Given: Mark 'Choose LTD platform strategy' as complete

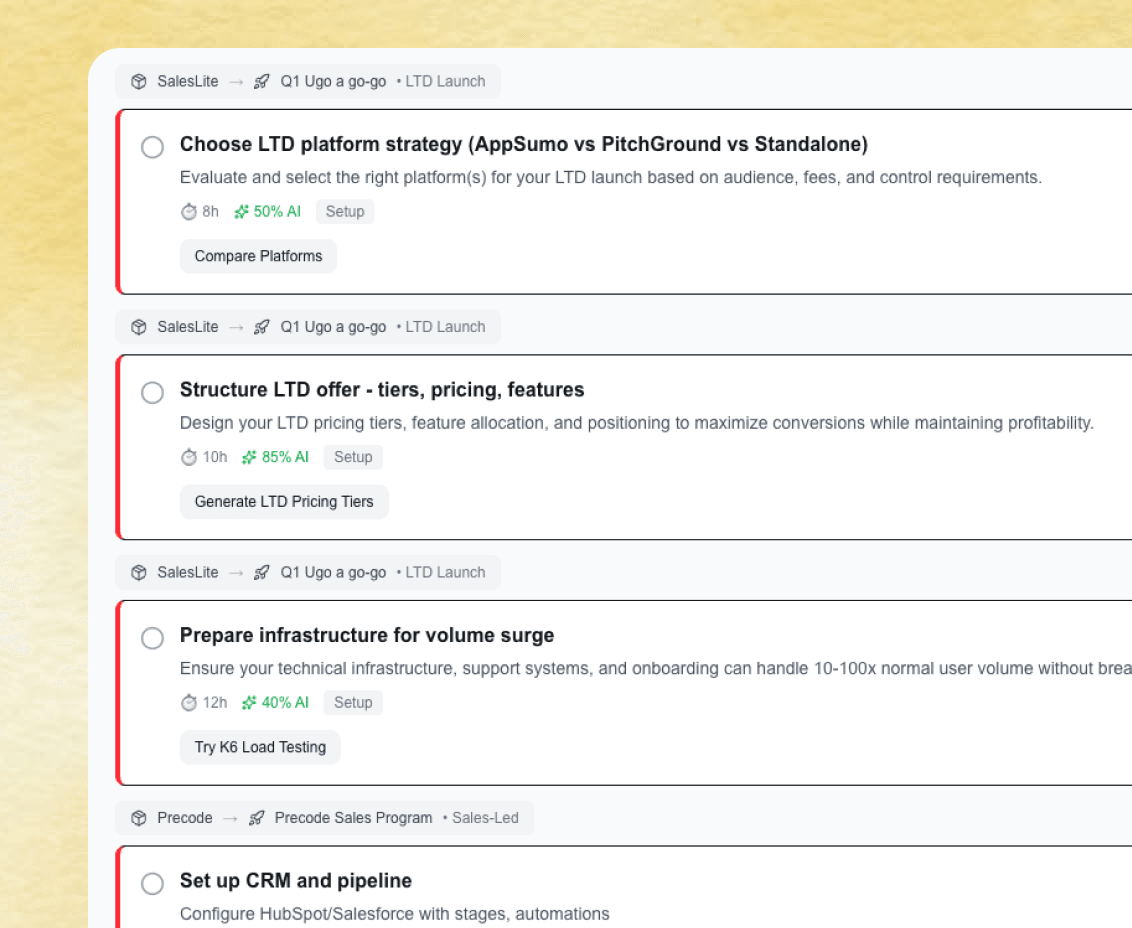Looking at the screenshot, I should (152, 147).
